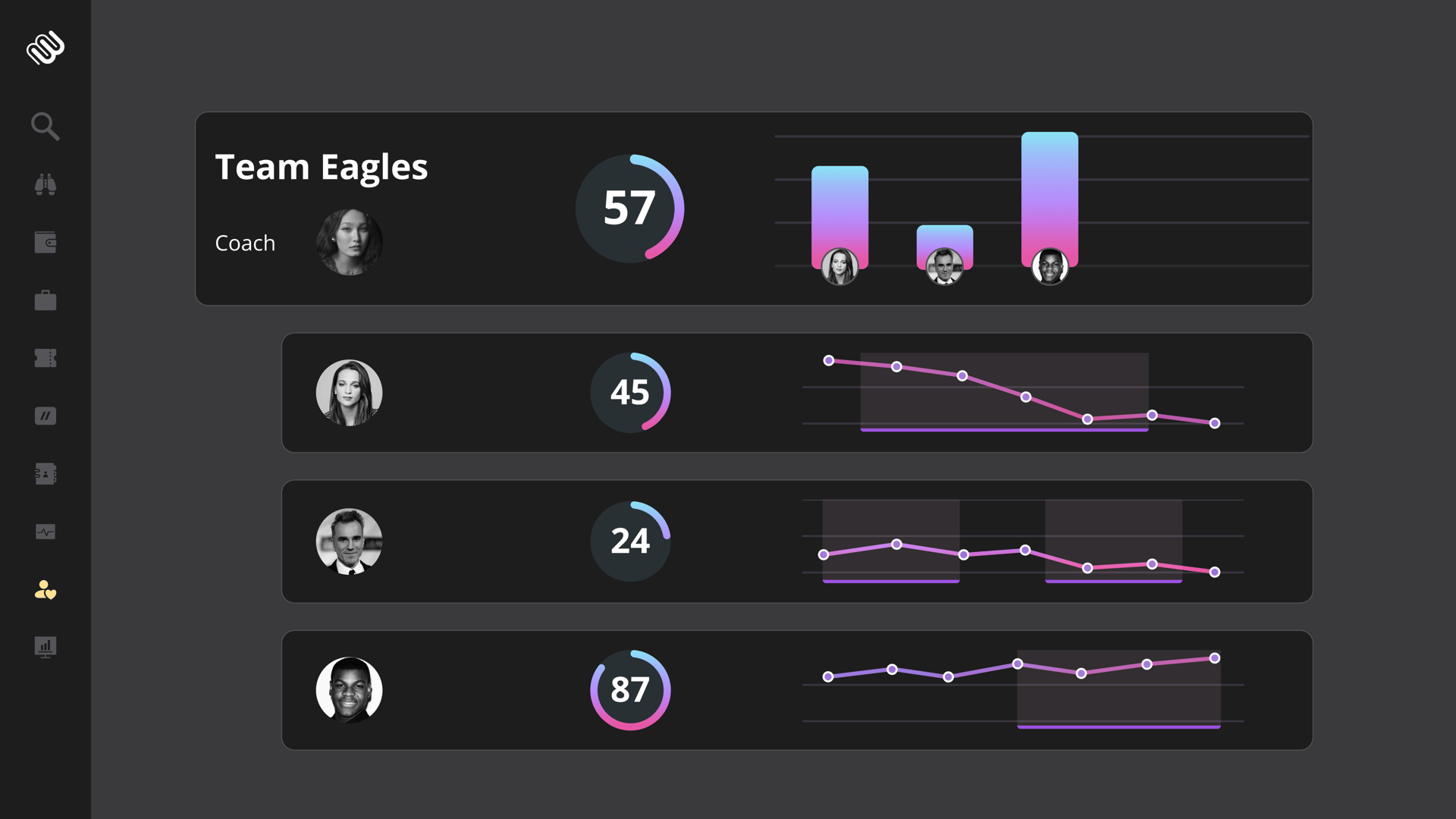The image size is (1456, 819).
Task: Open the member row with score 45
Action: (797, 393)
